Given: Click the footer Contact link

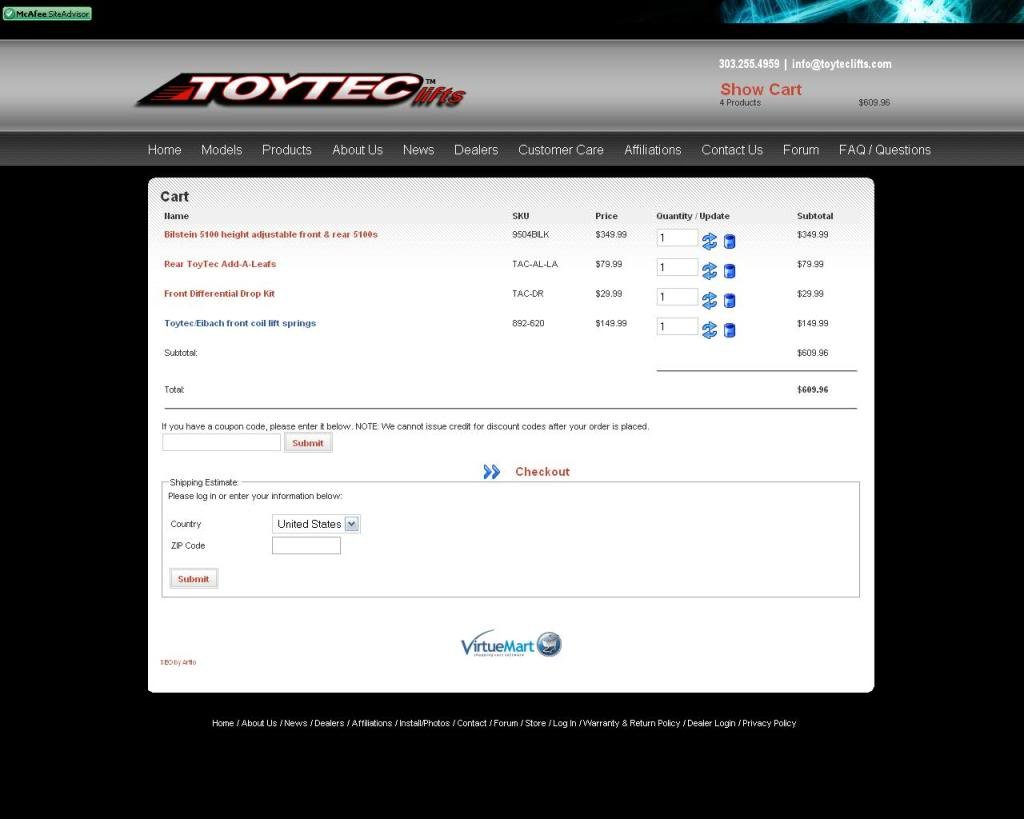Looking at the screenshot, I should [472, 723].
